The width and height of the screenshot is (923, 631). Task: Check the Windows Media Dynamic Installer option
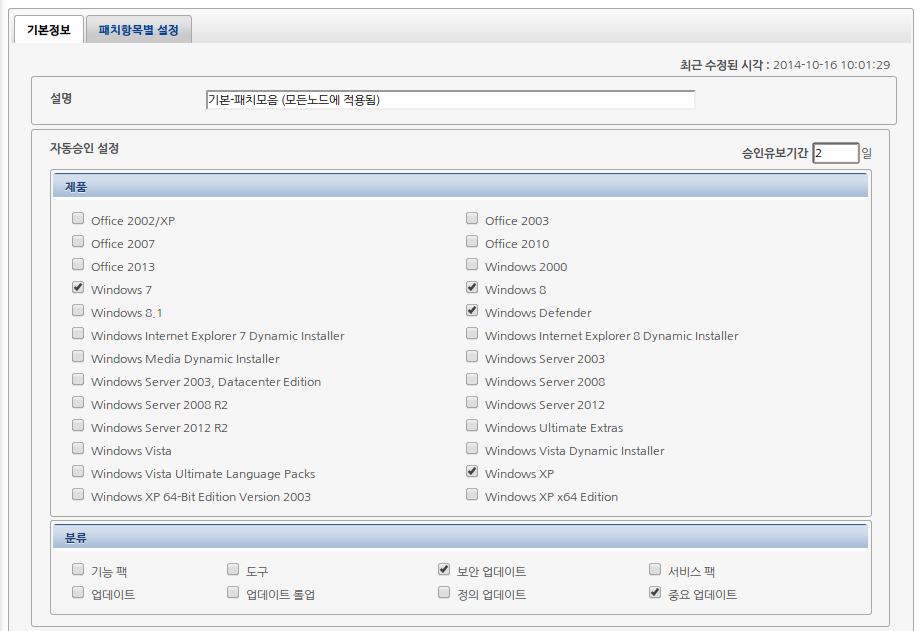(77, 356)
